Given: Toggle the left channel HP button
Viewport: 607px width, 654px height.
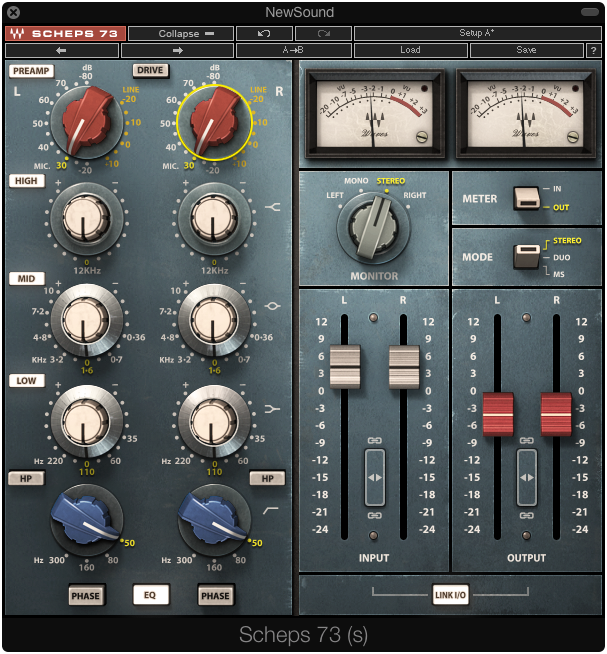Looking at the screenshot, I should 26,478.
